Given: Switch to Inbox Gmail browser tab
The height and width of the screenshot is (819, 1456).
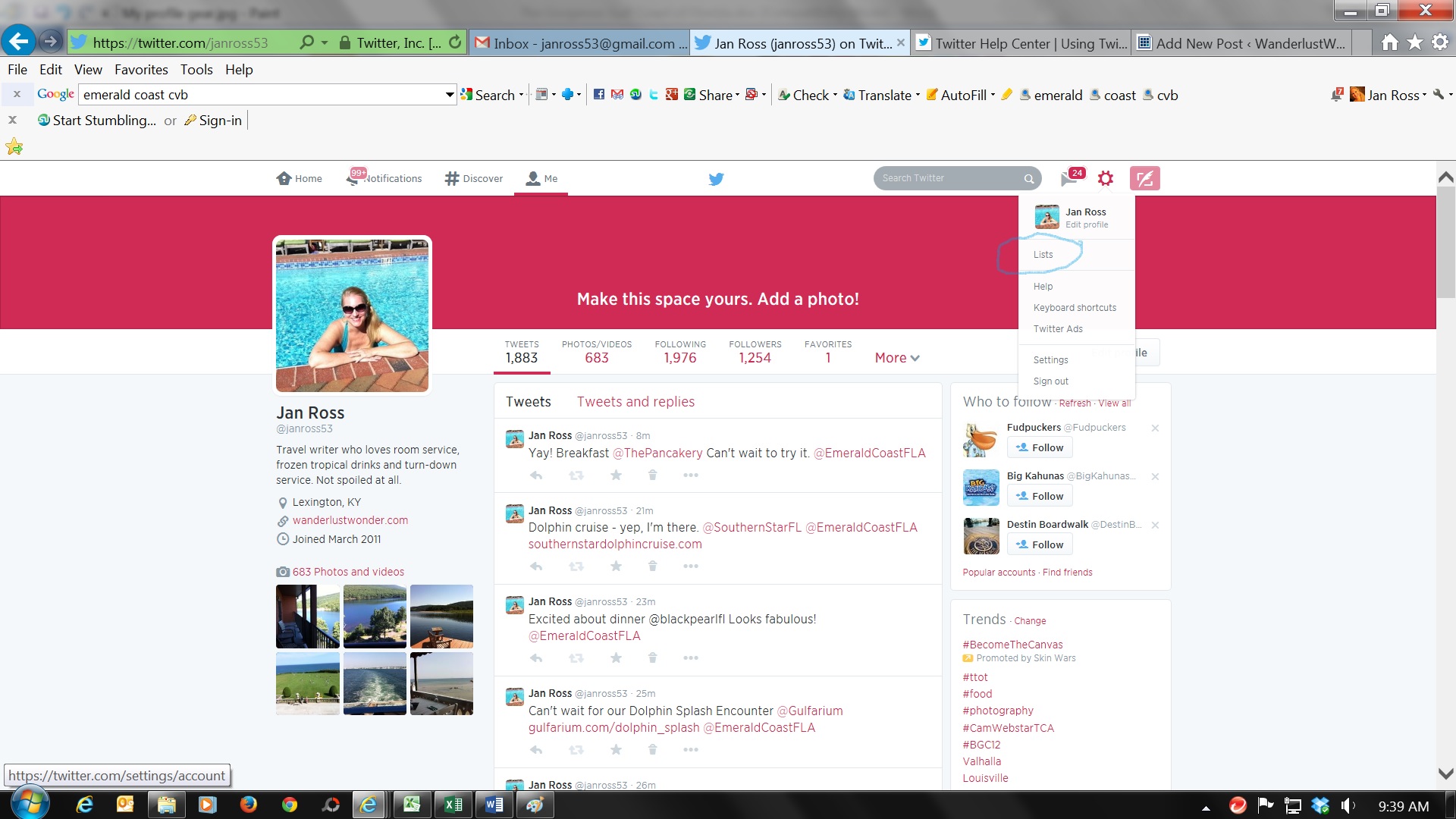Looking at the screenshot, I should (580, 43).
